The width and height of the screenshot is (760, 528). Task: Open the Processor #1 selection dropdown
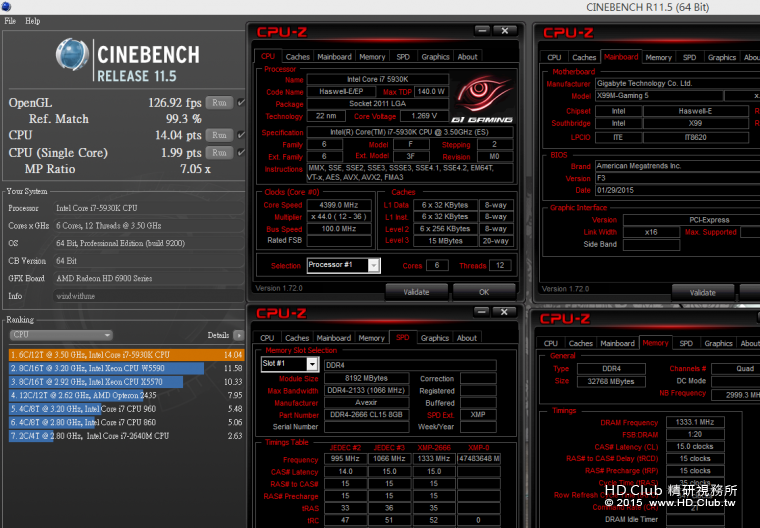coord(344,265)
